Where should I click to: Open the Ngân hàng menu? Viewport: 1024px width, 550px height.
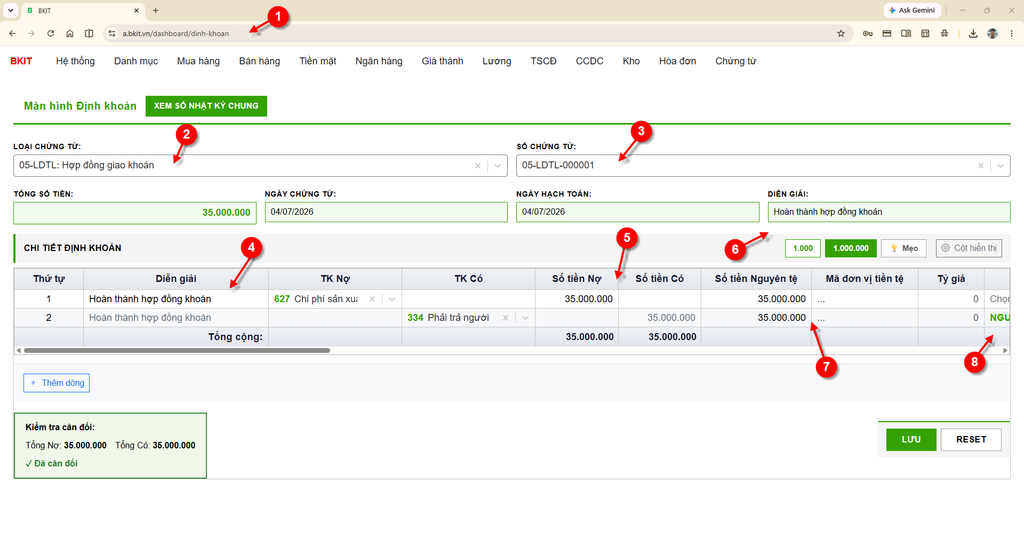click(x=379, y=61)
